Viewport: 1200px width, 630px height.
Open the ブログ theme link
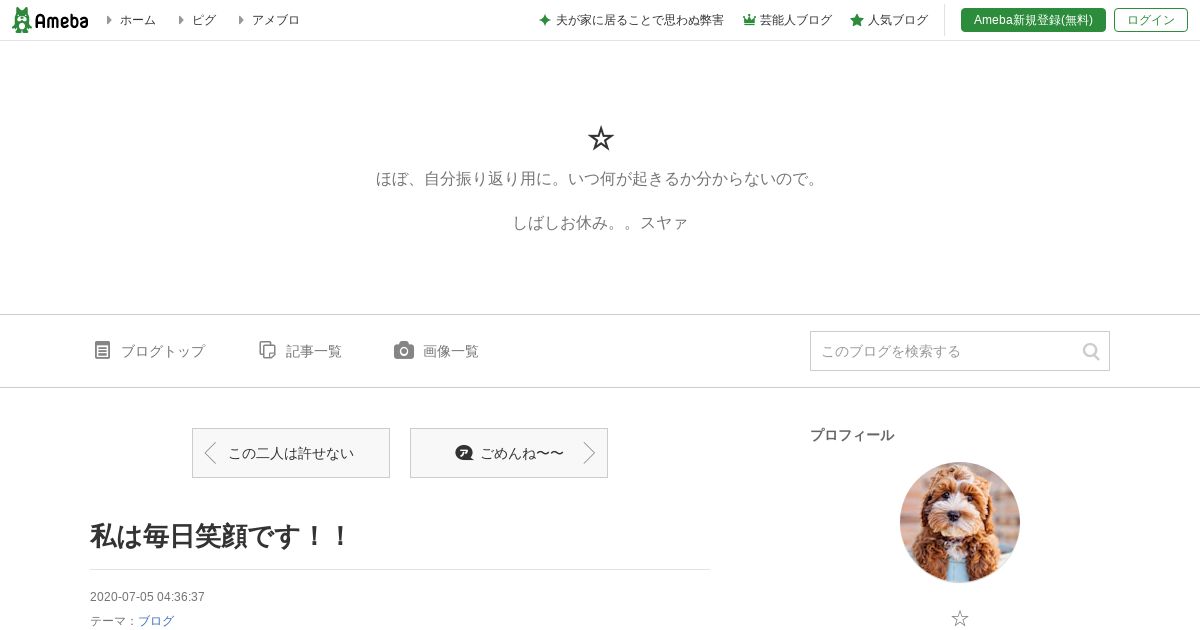click(156, 621)
